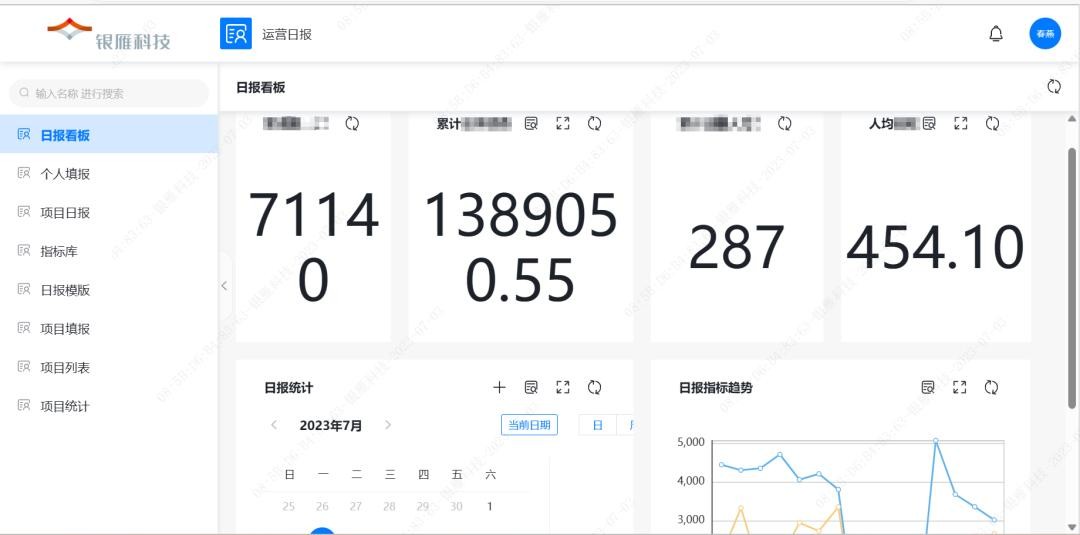
Task: Focus the sidebar name search field
Action: coord(110,94)
